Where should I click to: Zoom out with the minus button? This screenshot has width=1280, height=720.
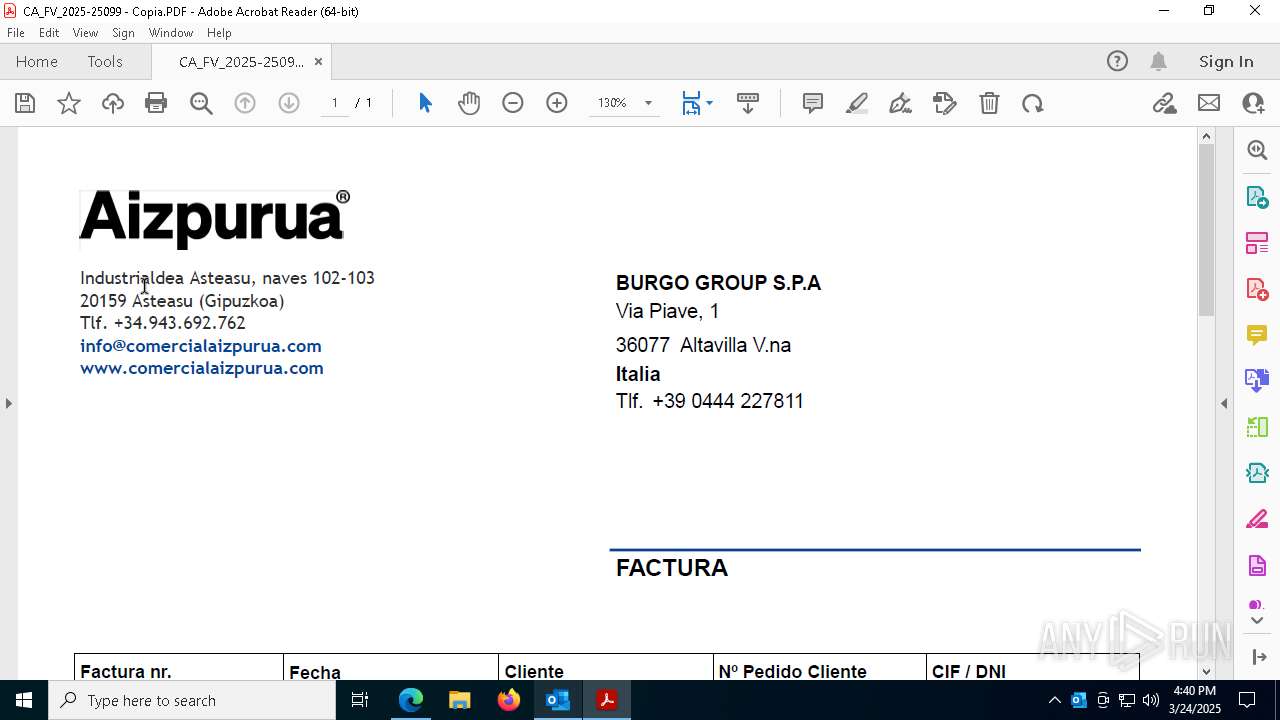coord(513,103)
